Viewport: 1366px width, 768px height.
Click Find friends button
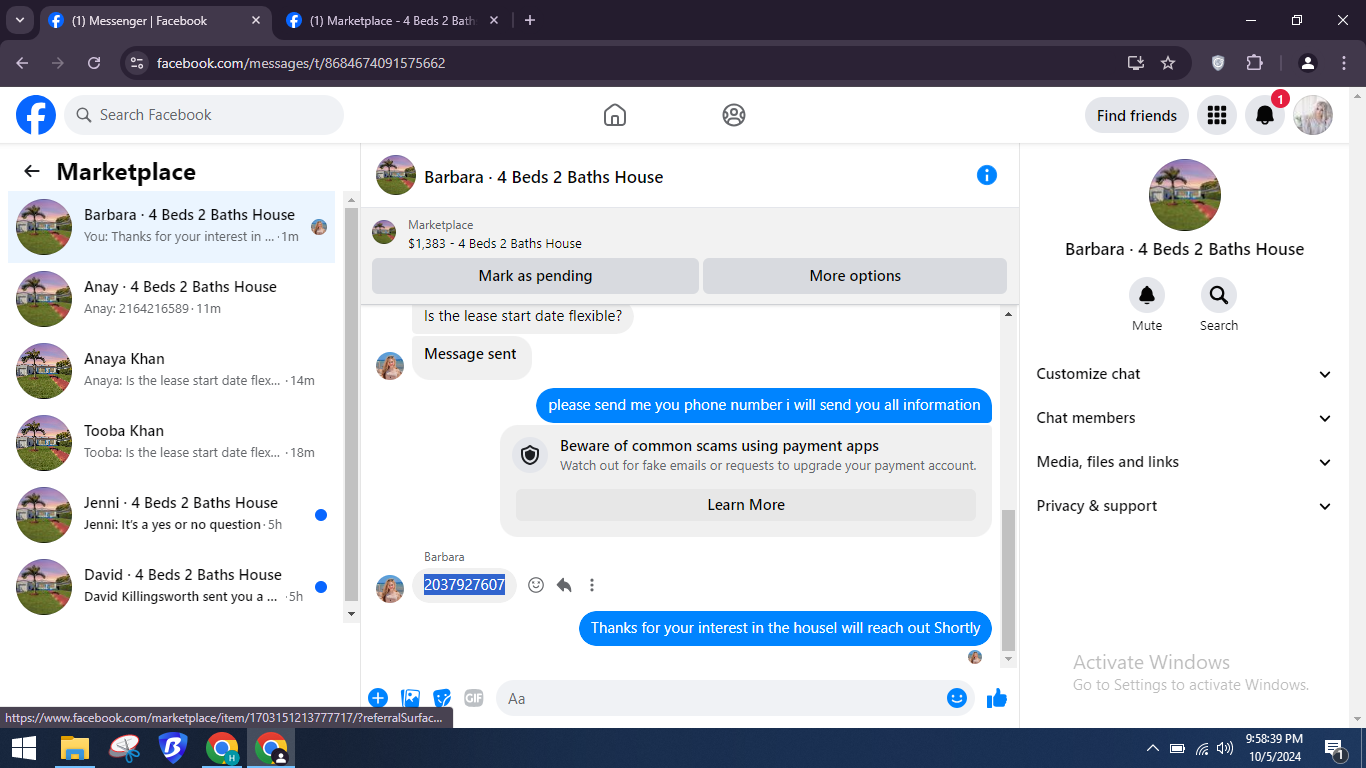(1137, 115)
